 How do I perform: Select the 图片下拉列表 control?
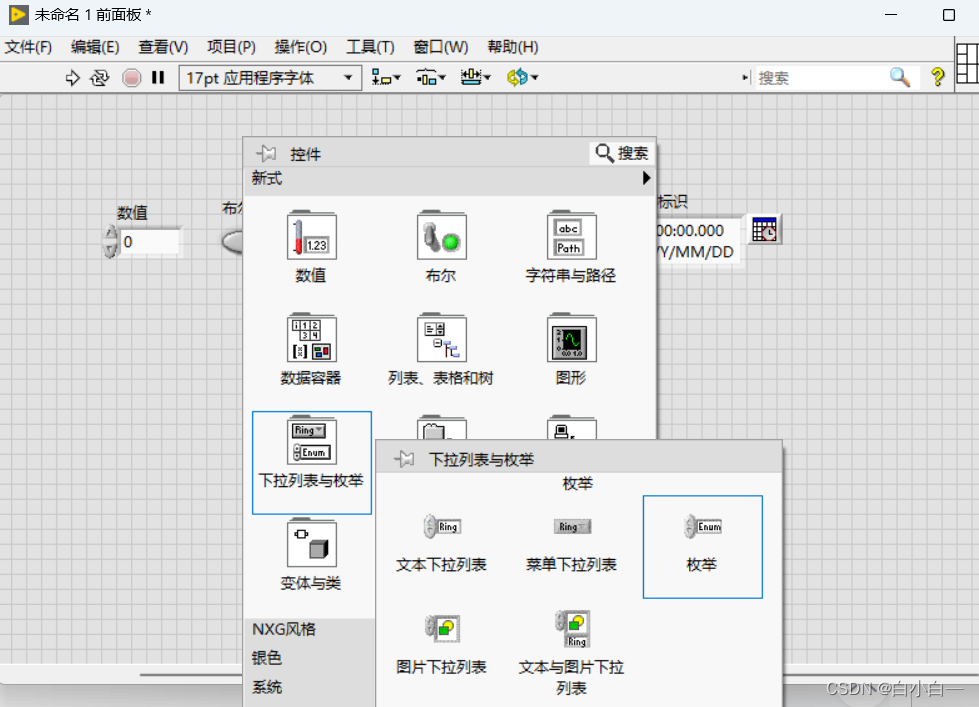(x=441, y=643)
